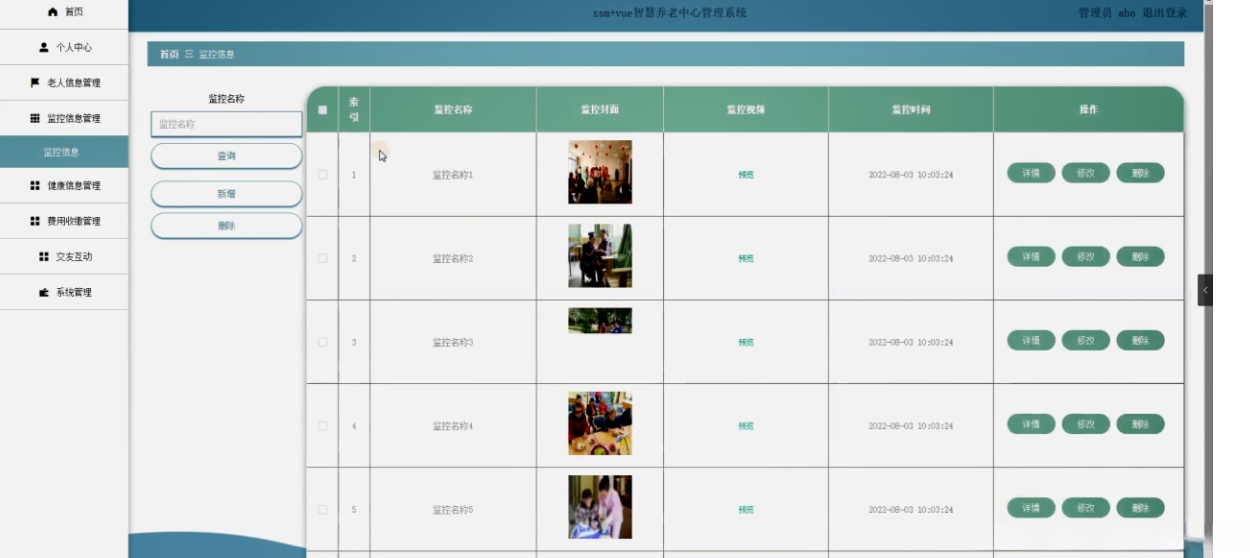Click the flag icon beside 老人信息管理
This screenshot has width=1250, height=558.
coord(35,83)
